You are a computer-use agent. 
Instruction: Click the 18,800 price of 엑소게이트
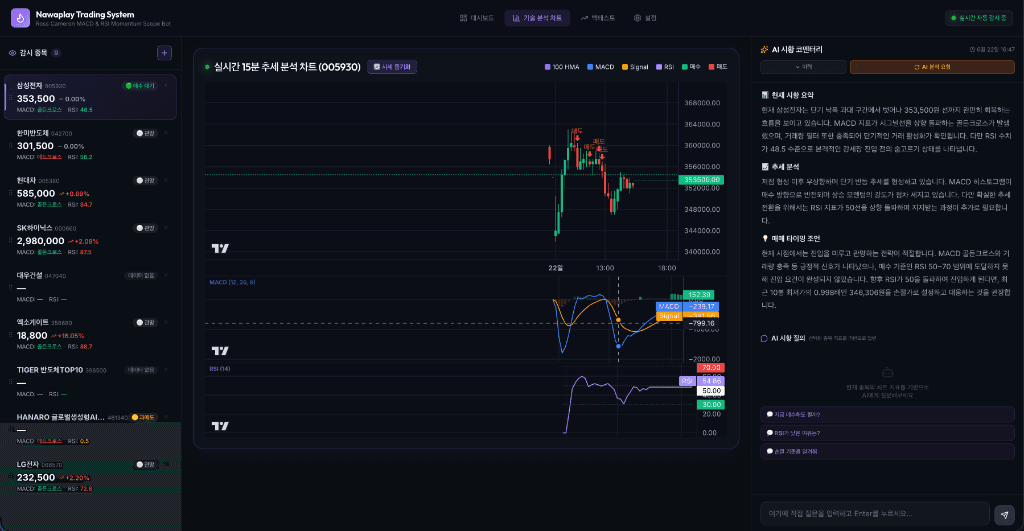pos(32,335)
